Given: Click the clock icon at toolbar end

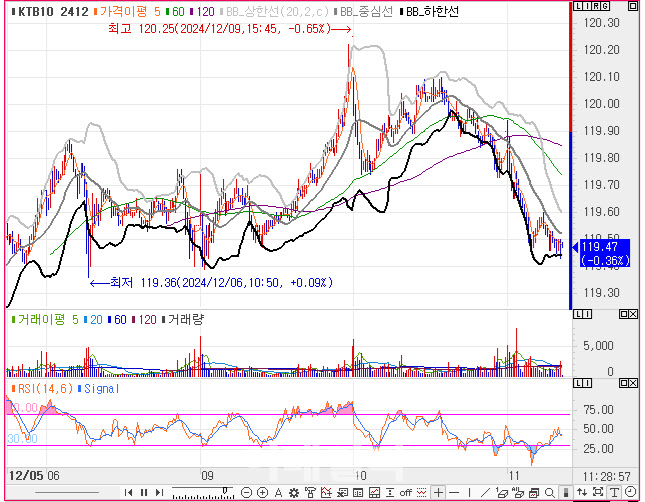Looking at the screenshot, I should coord(630,492).
